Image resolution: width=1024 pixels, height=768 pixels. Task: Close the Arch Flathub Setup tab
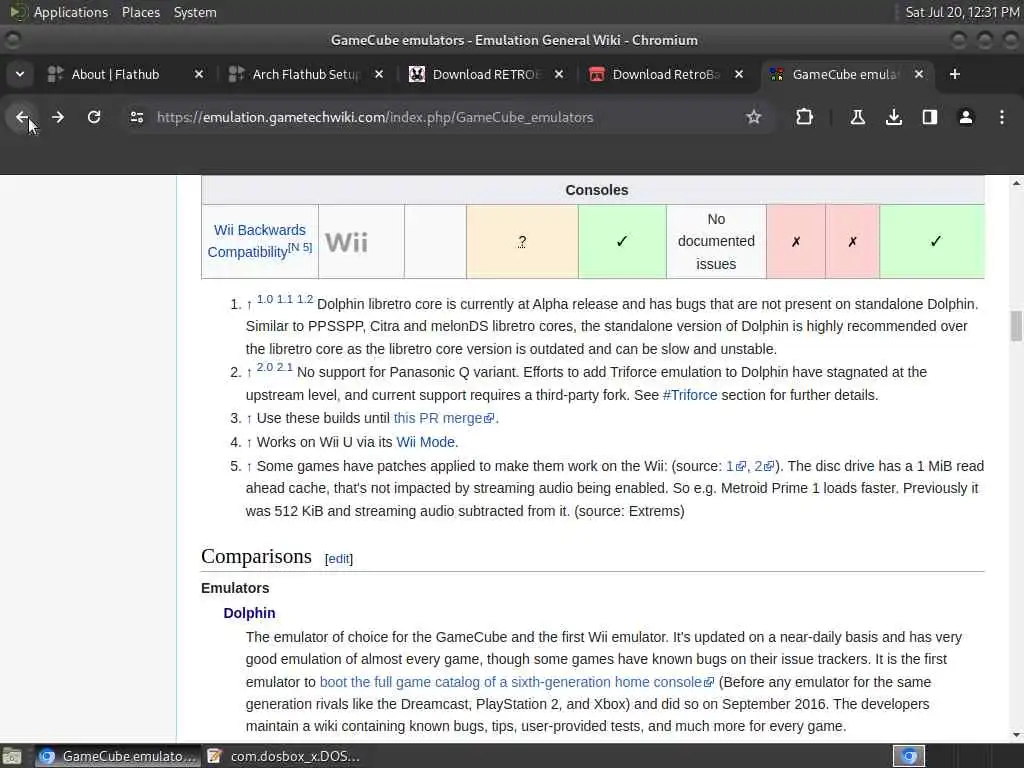(379, 74)
